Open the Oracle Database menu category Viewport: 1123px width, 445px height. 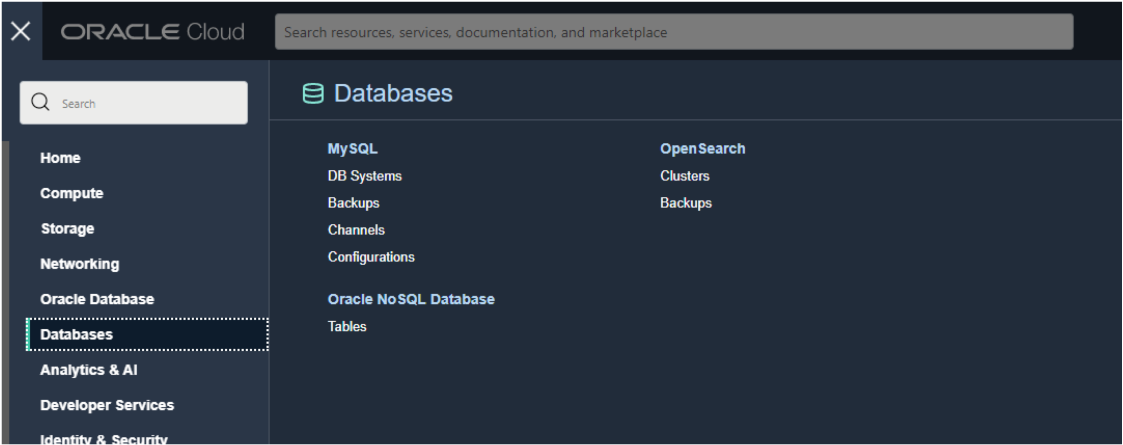[97, 299]
